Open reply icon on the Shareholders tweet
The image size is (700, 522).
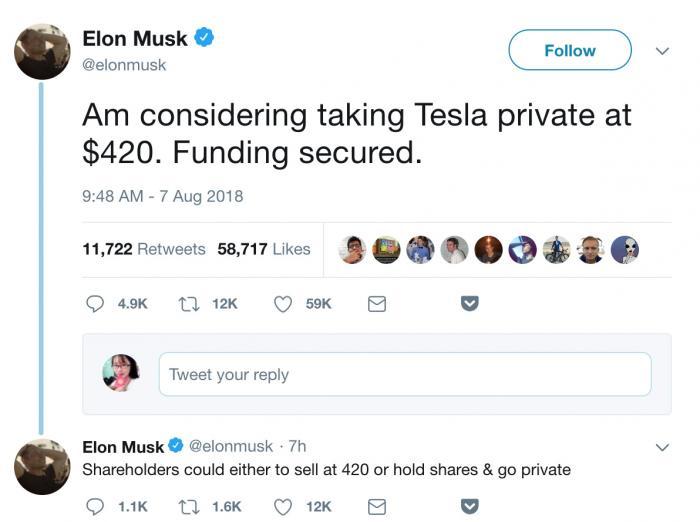coord(95,507)
